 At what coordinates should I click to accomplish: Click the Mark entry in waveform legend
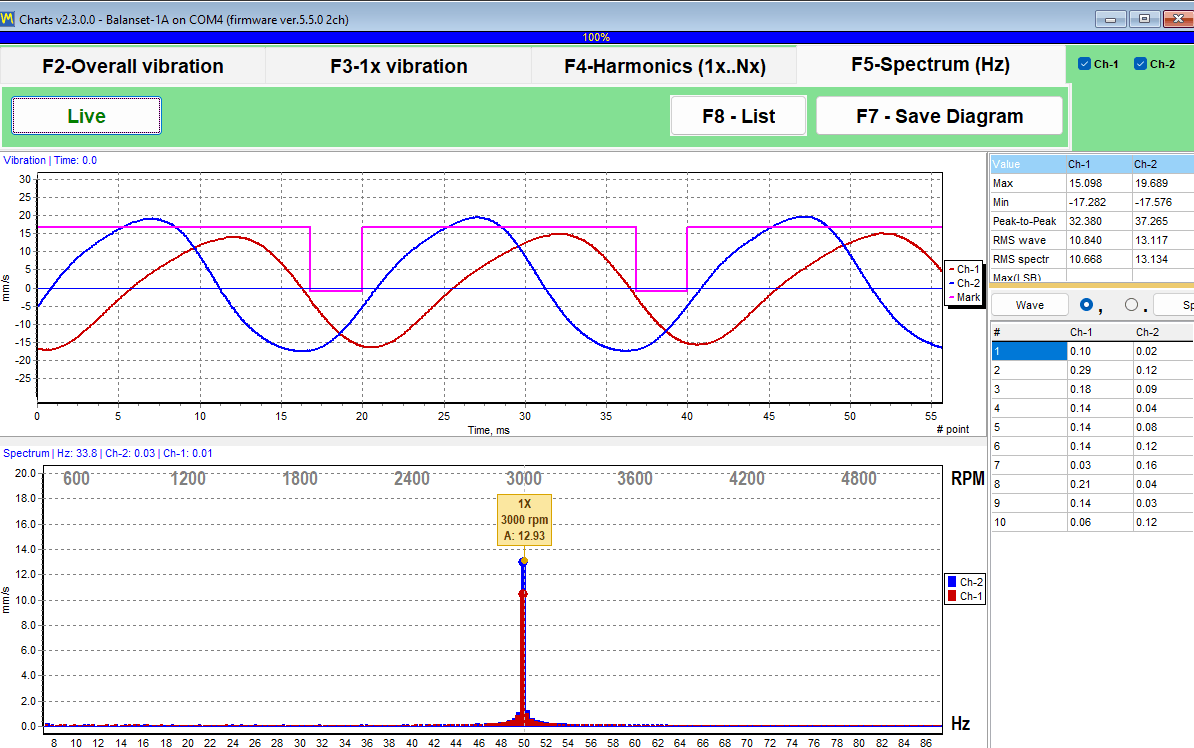(963, 297)
